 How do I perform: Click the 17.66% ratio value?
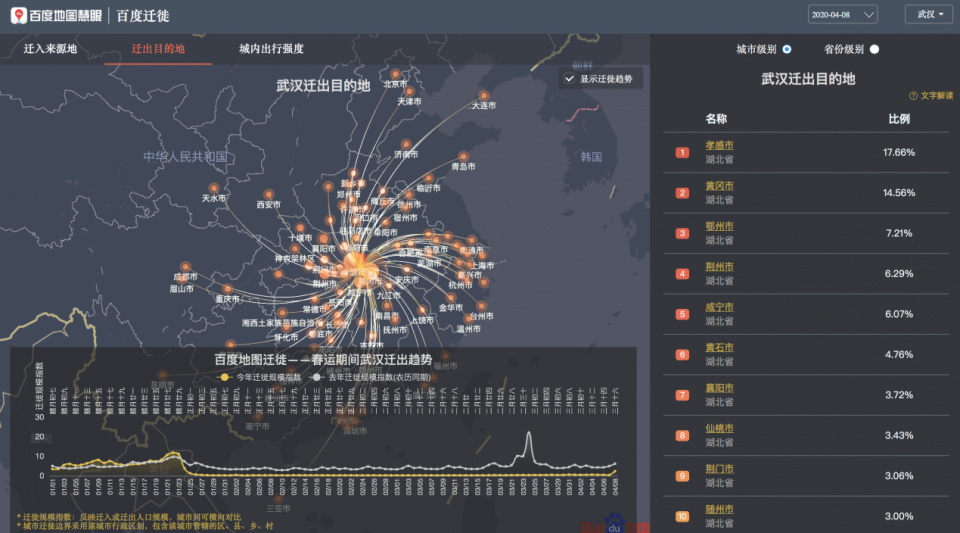tap(899, 152)
